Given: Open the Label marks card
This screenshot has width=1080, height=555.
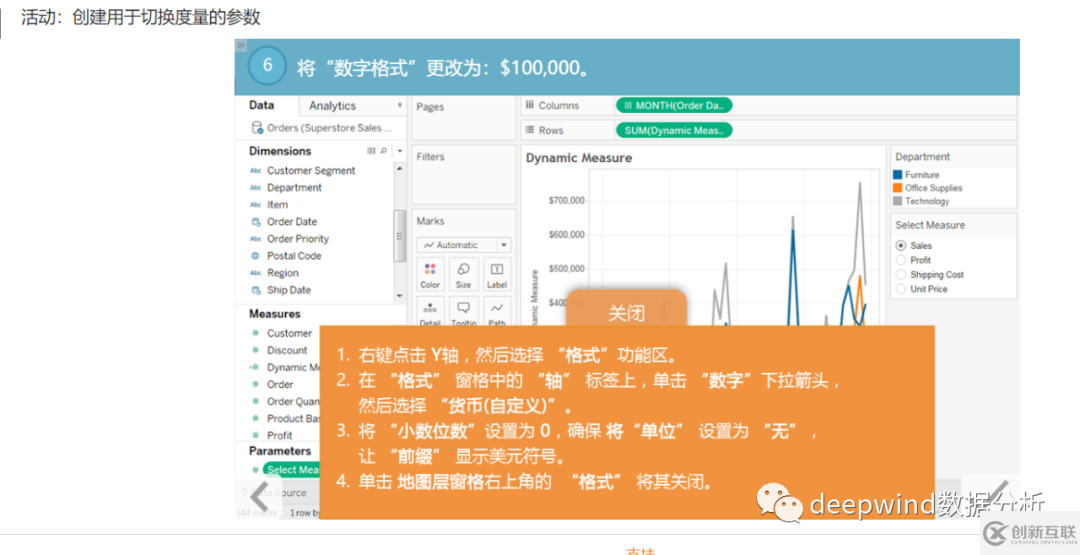Looking at the screenshot, I should [497, 275].
